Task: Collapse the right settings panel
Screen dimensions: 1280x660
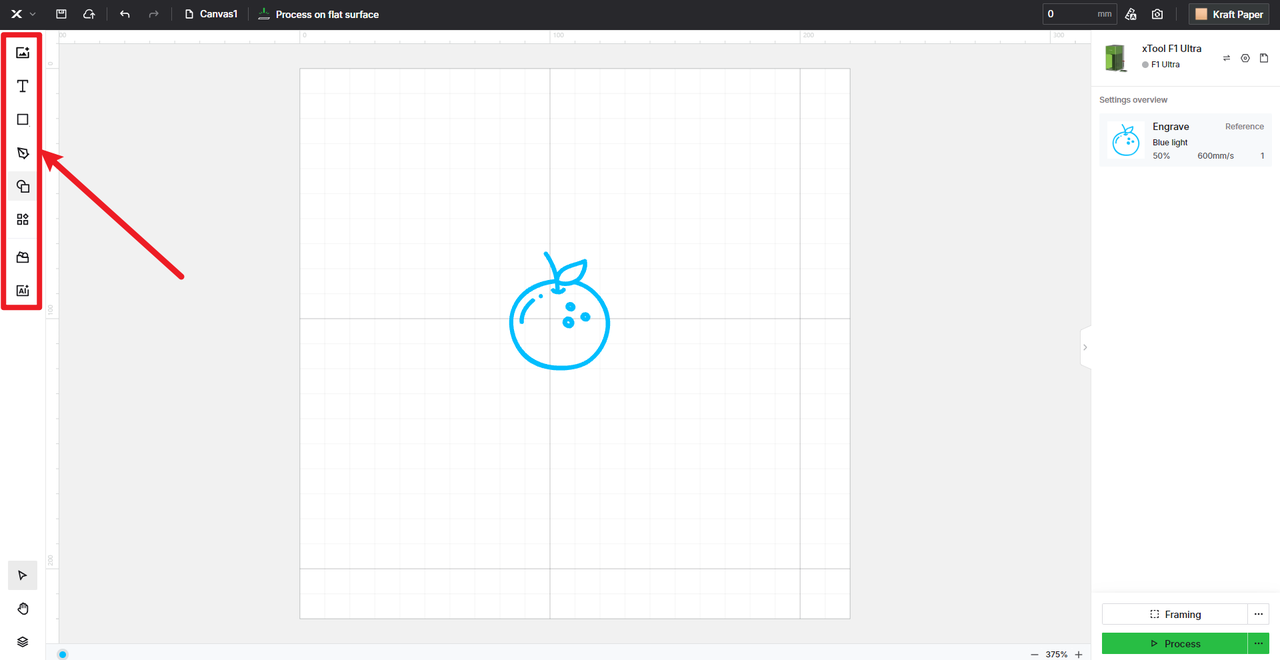Action: click(x=1085, y=347)
